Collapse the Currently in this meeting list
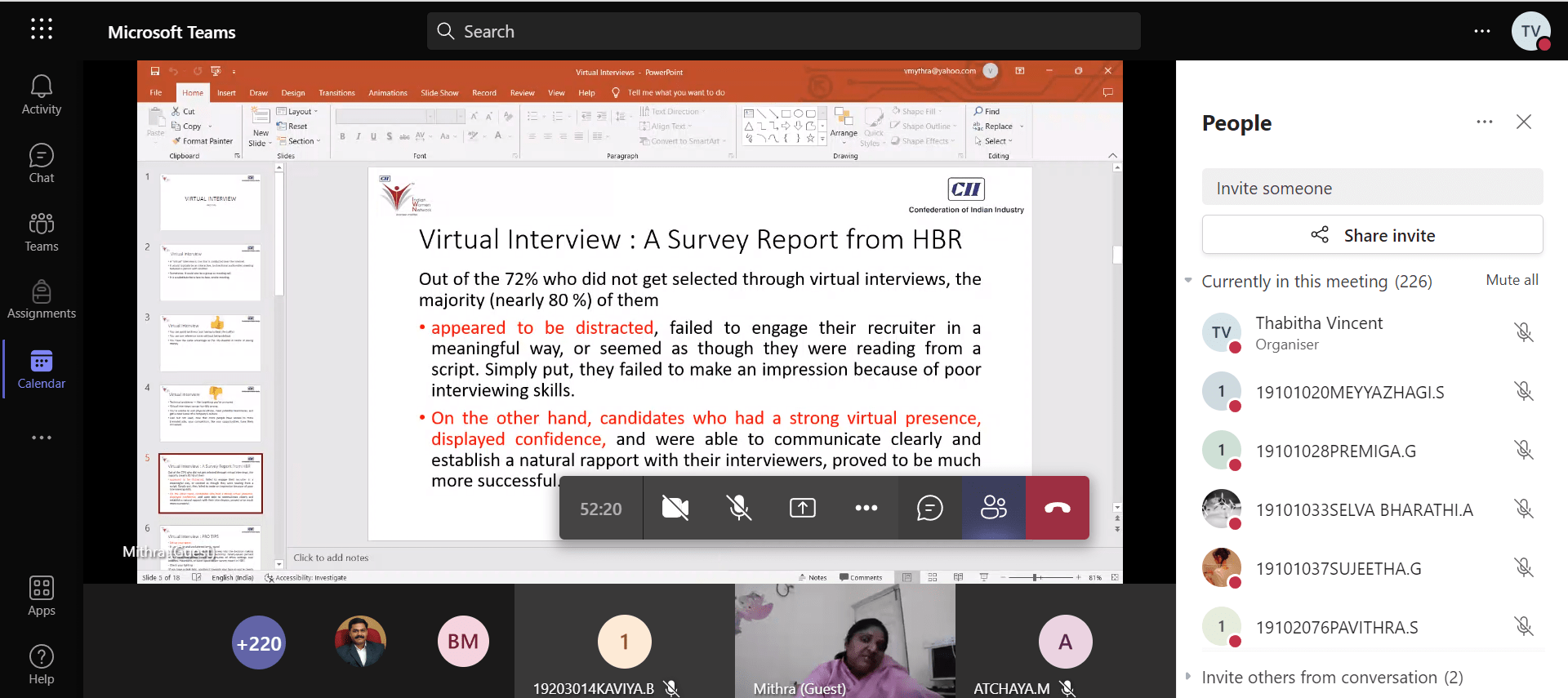This screenshot has height=698, width=1568. click(1188, 281)
